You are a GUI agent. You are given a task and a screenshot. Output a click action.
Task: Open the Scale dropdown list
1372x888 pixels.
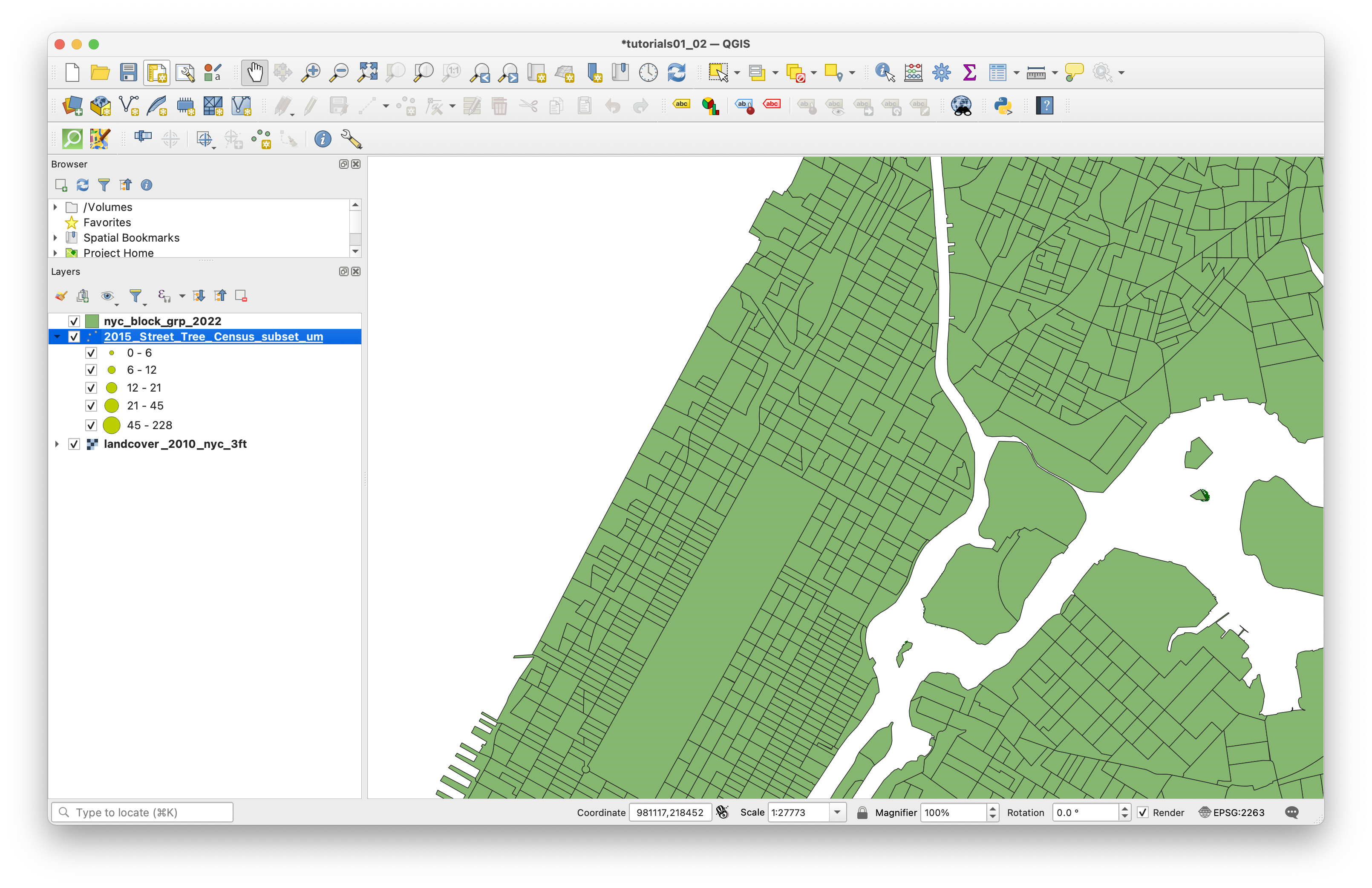[837, 813]
